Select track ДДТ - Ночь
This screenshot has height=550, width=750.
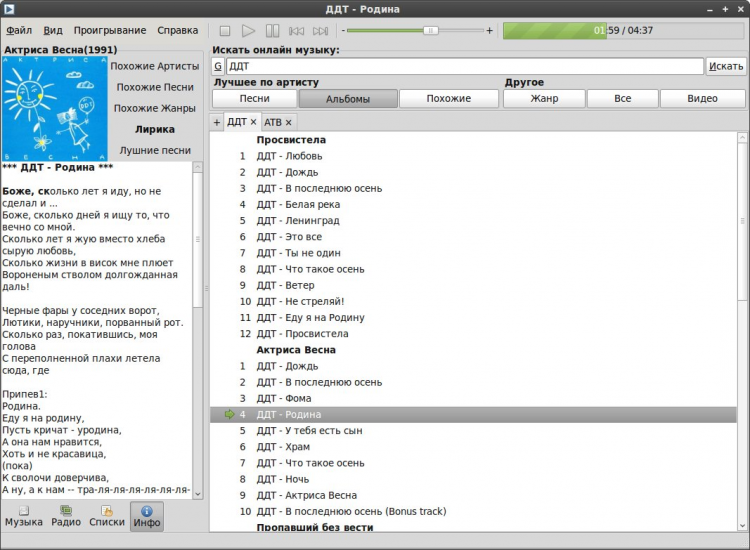coord(473,480)
